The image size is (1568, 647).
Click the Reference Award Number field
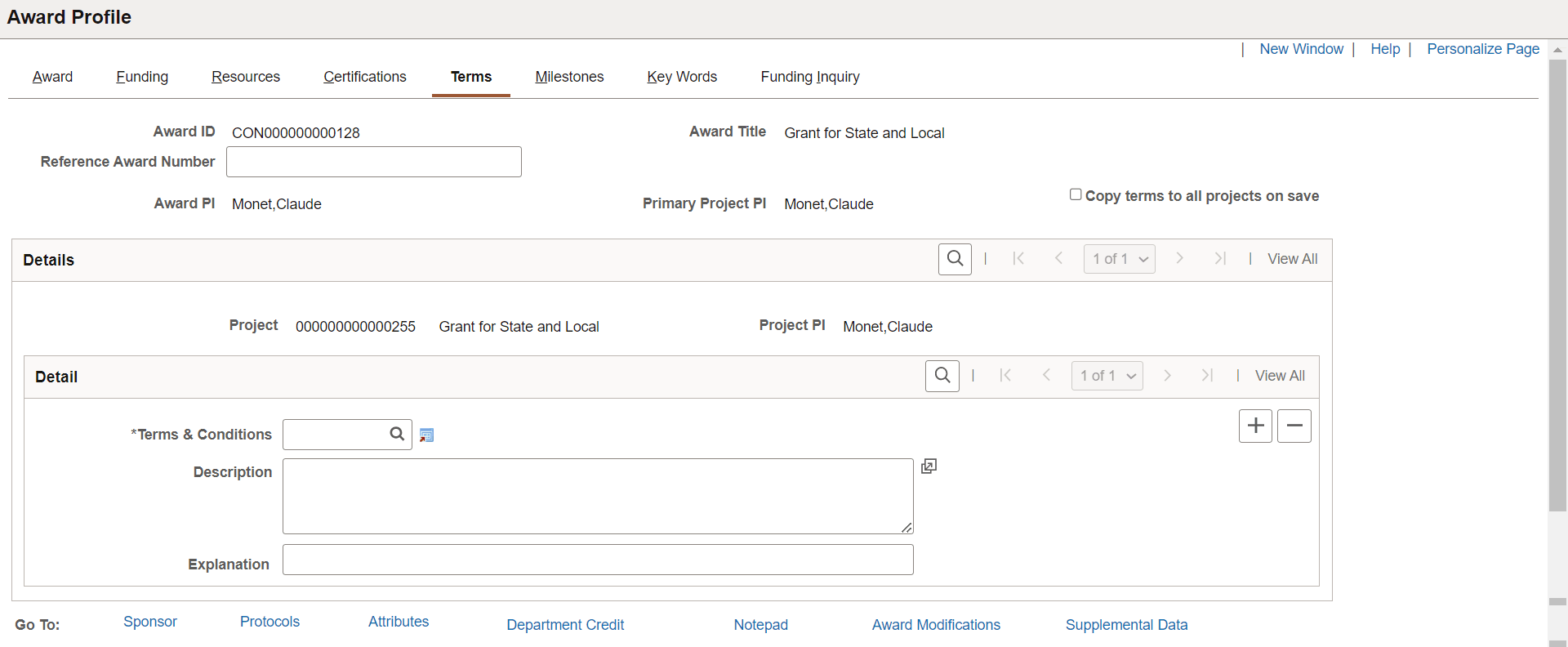pos(374,162)
